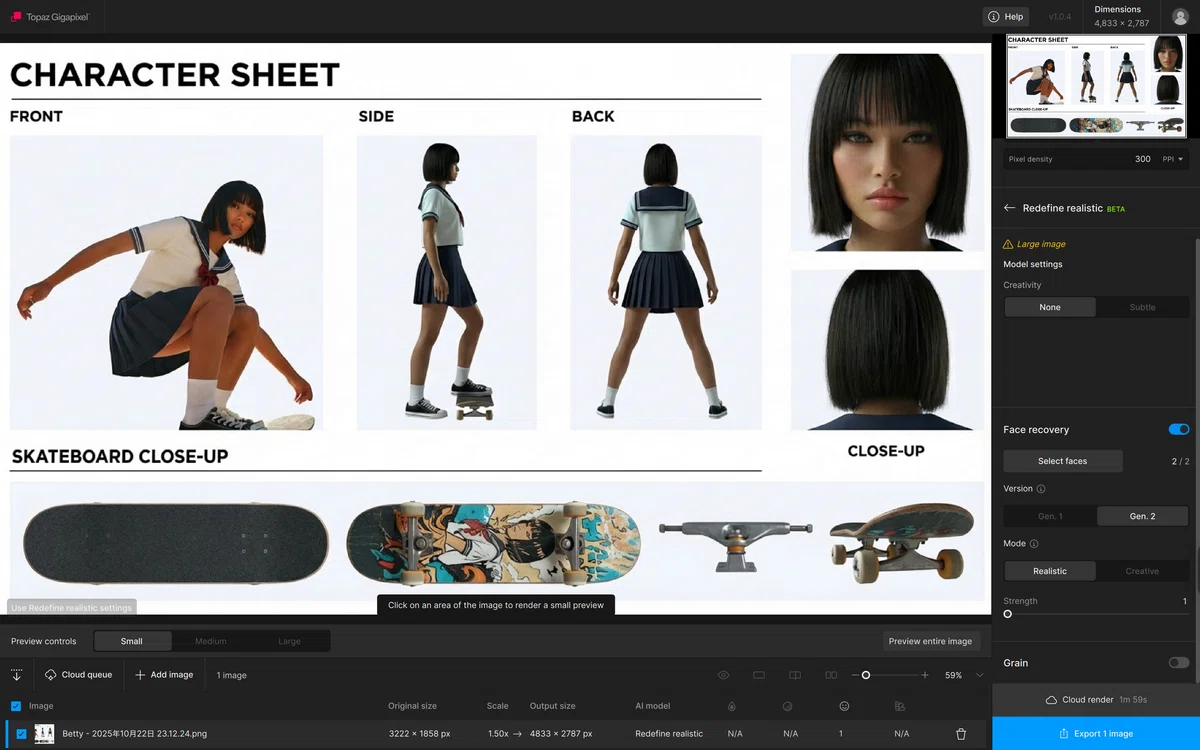
Task: Toggle the eye preview visibility icon
Action: click(x=723, y=675)
